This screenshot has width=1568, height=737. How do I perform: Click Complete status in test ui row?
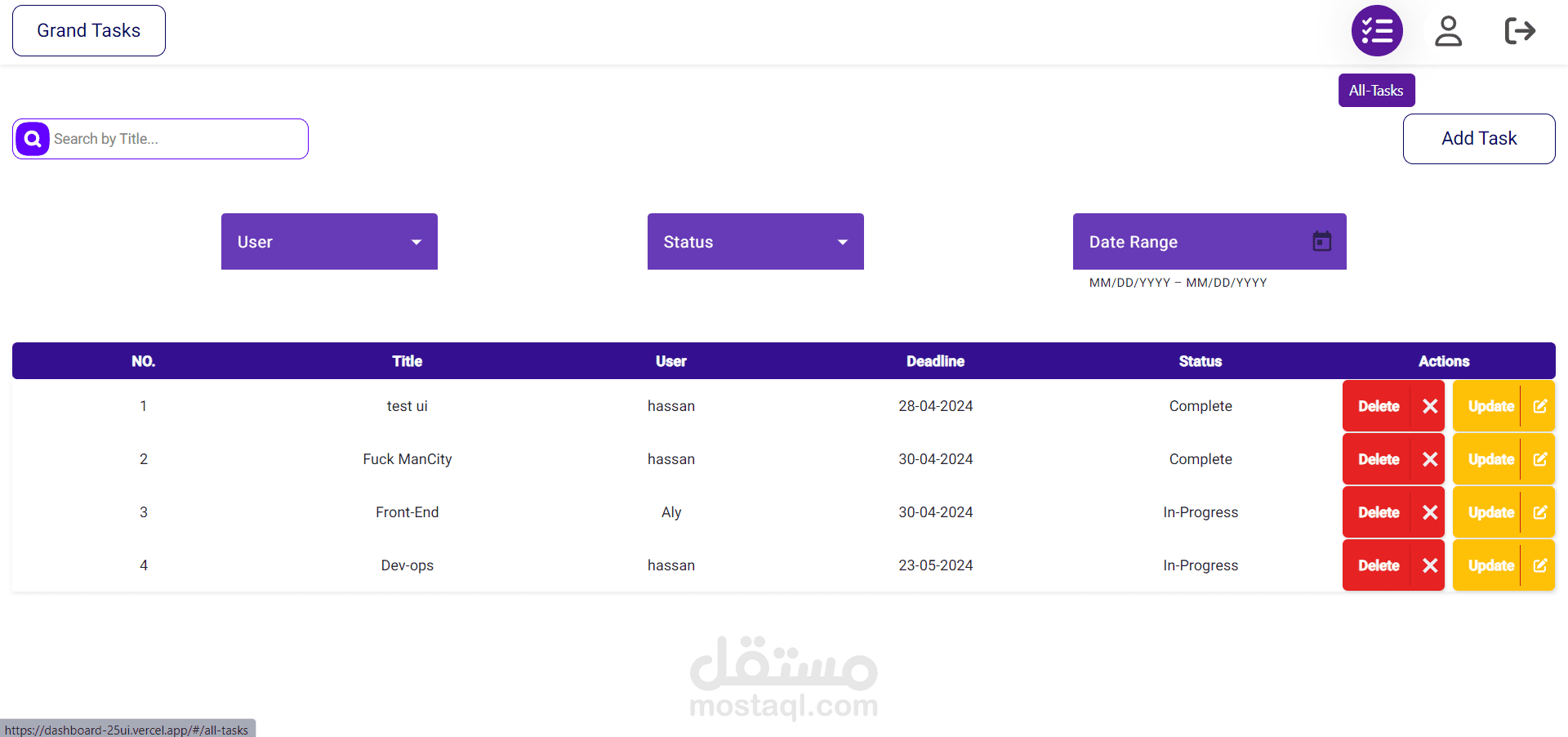tap(1200, 406)
